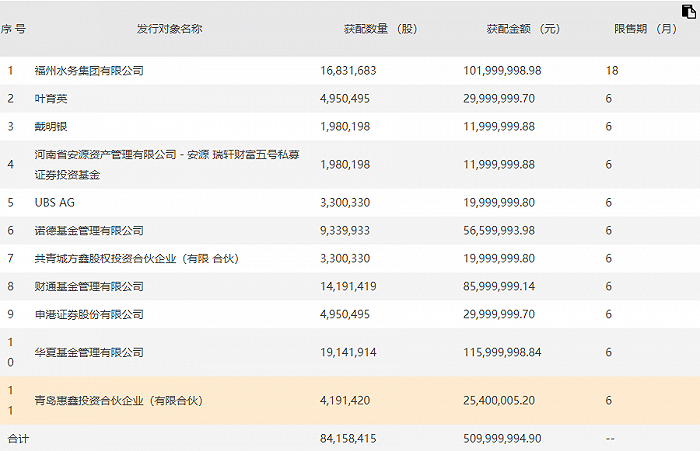Select 华夏基金管理有限公司 in the list

click(x=89, y=352)
